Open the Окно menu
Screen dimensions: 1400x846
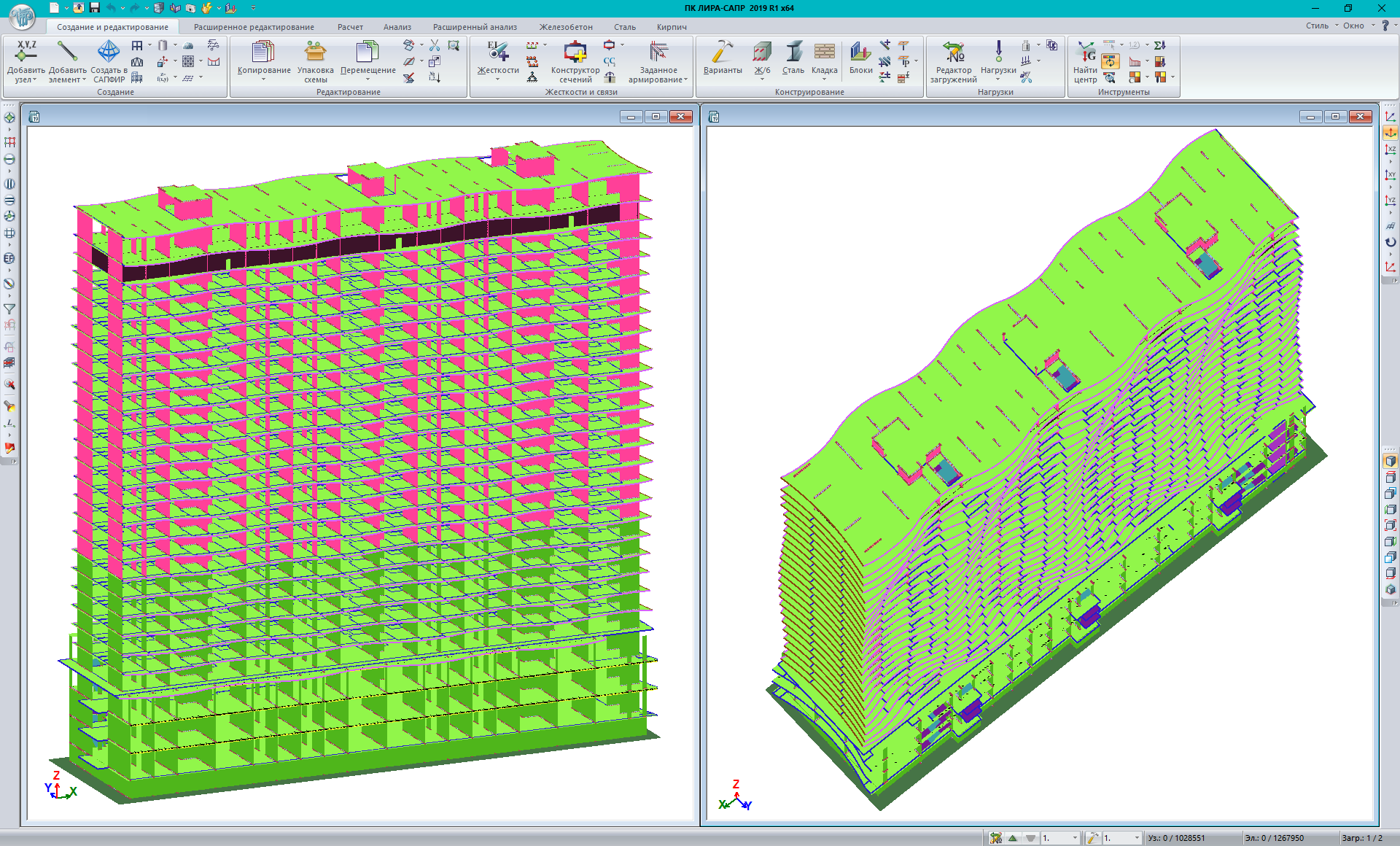click(x=1353, y=26)
